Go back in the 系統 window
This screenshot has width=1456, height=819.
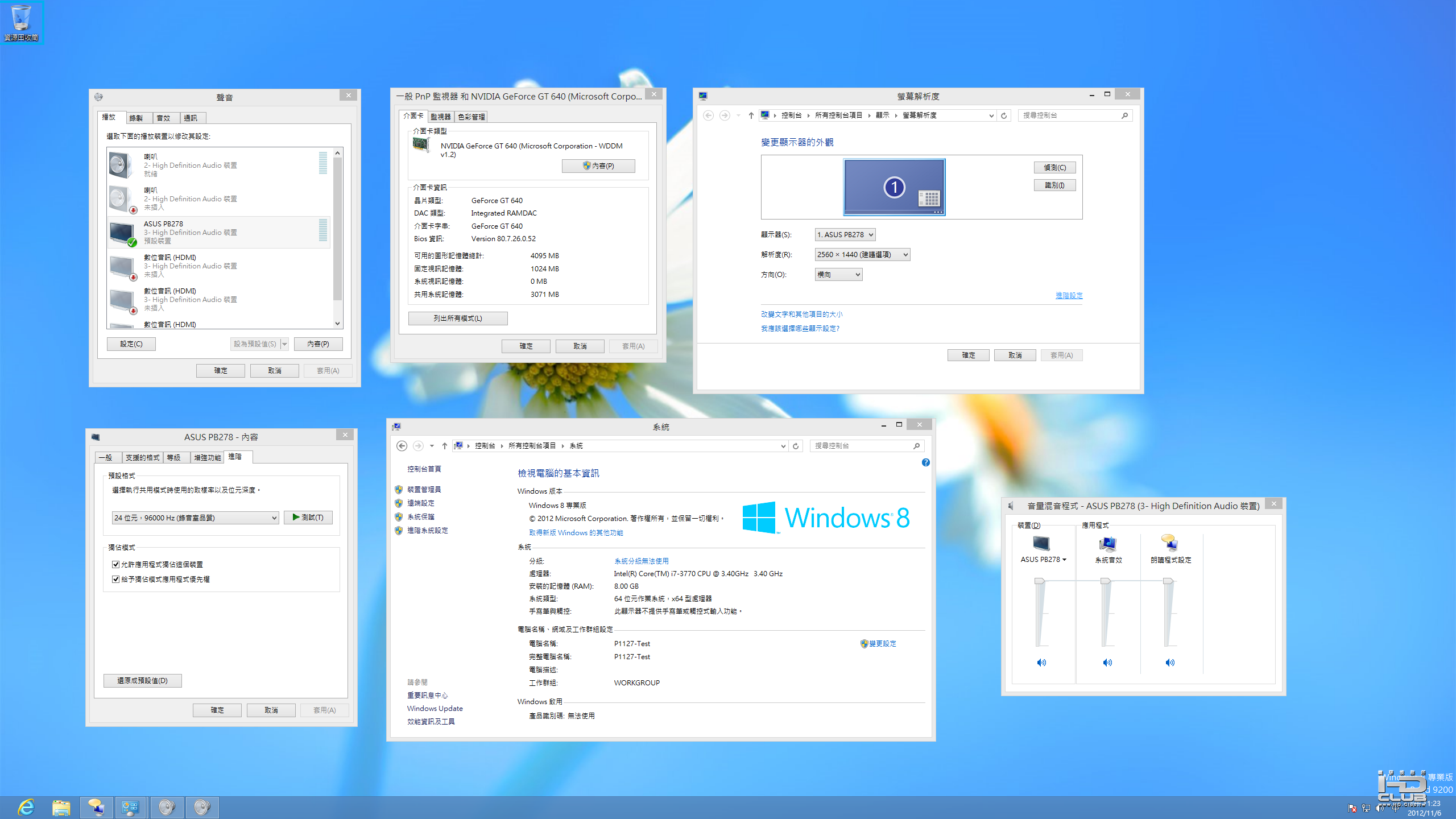click(x=402, y=446)
